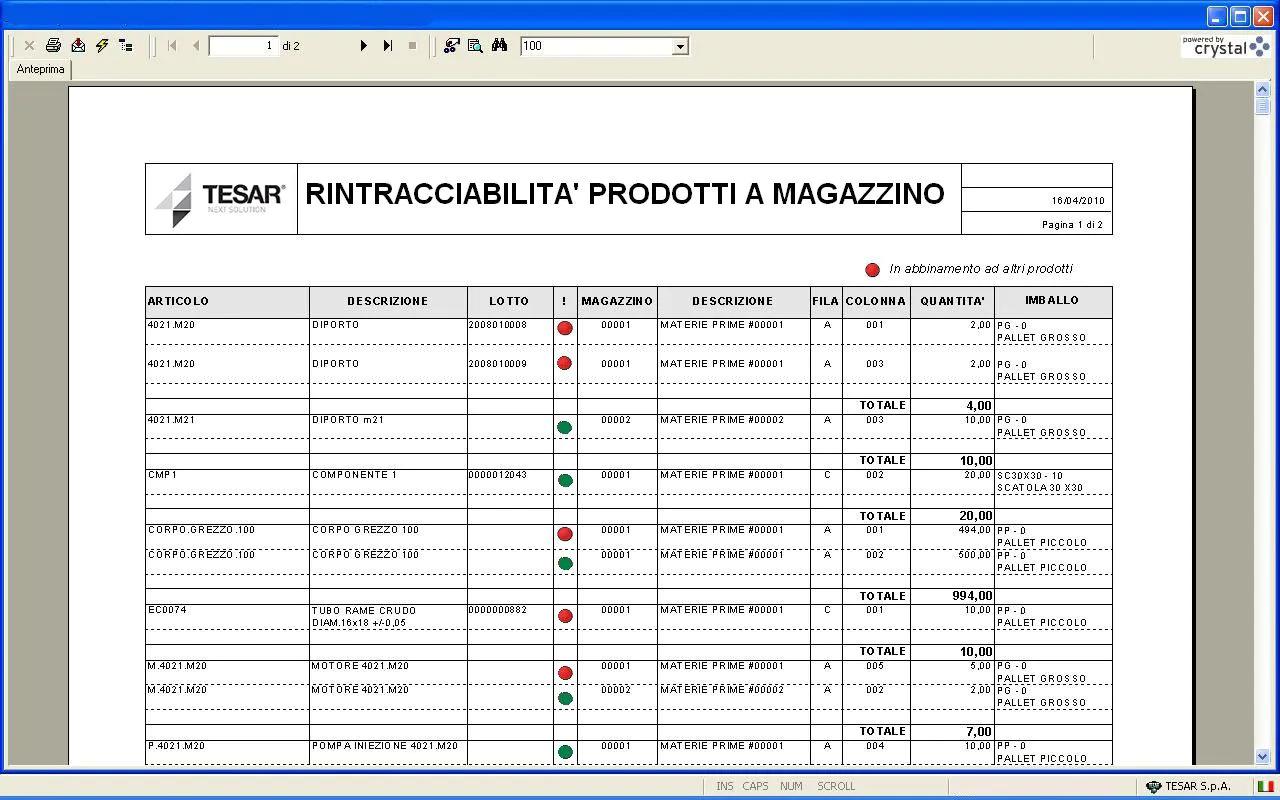The width and height of the screenshot is (1280, 800).
Task: Click the FILA column header
Action: [x=826, y=301]
